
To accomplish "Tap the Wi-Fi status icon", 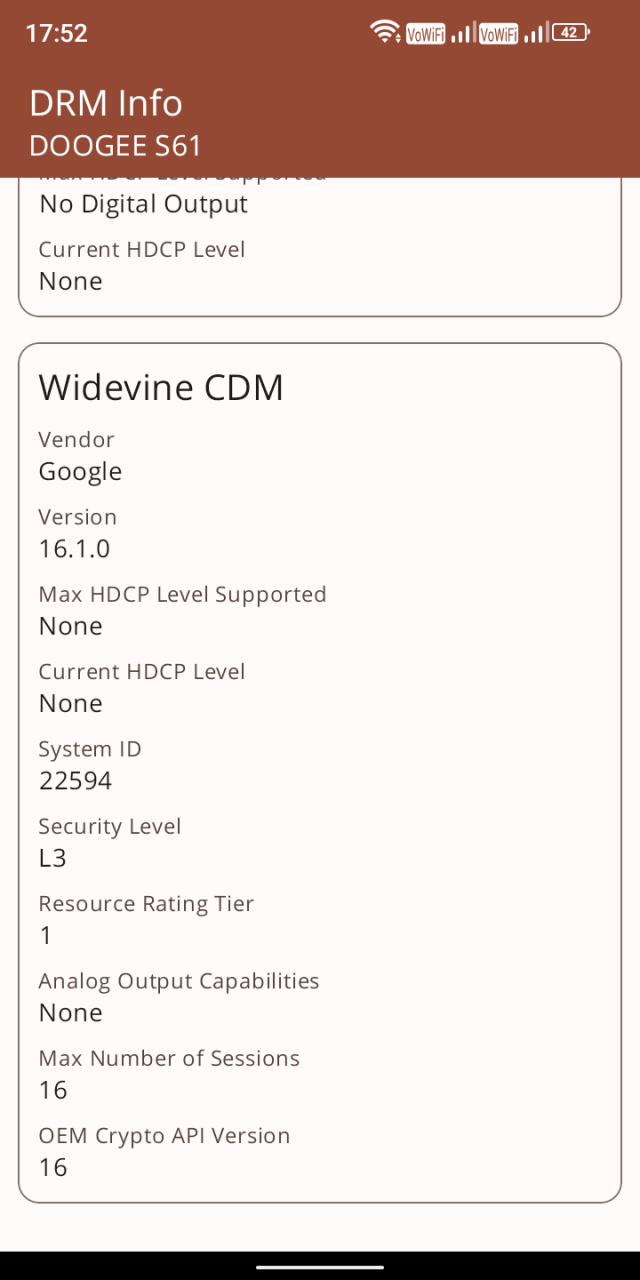I will (386, 32).
